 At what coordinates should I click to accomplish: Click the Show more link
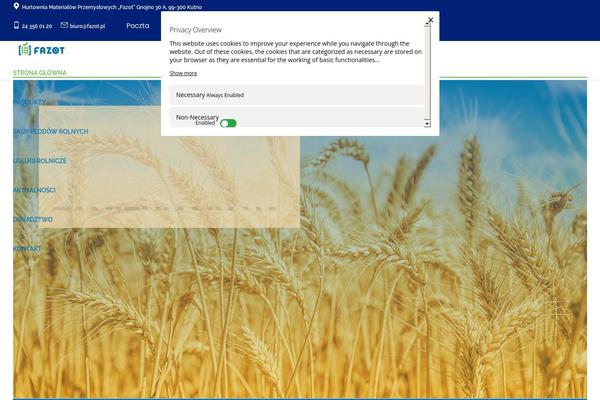coord(183,73)
